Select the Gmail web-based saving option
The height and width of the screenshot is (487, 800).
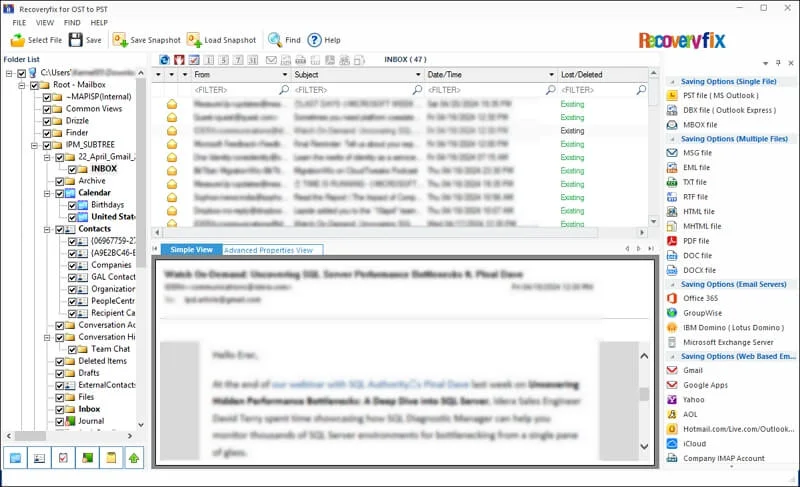click(692, 370)
